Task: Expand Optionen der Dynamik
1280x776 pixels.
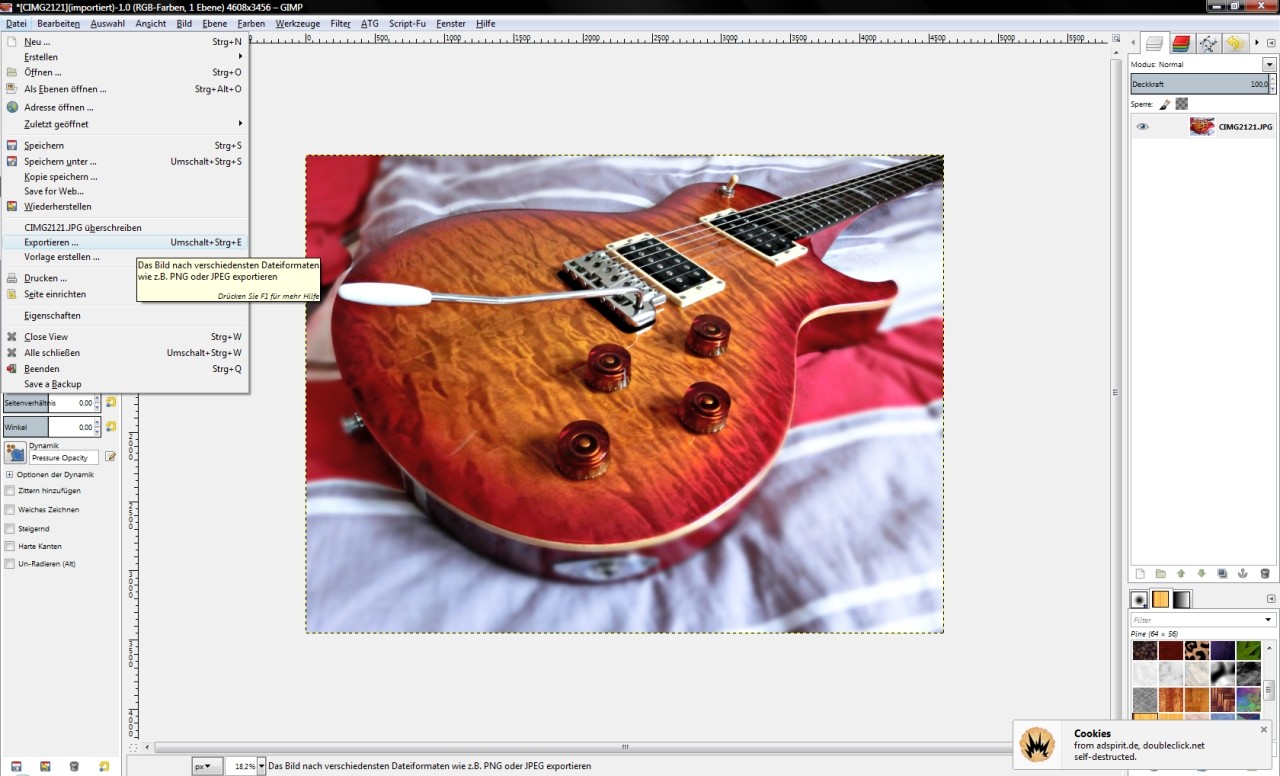Action: coord(10,474)
